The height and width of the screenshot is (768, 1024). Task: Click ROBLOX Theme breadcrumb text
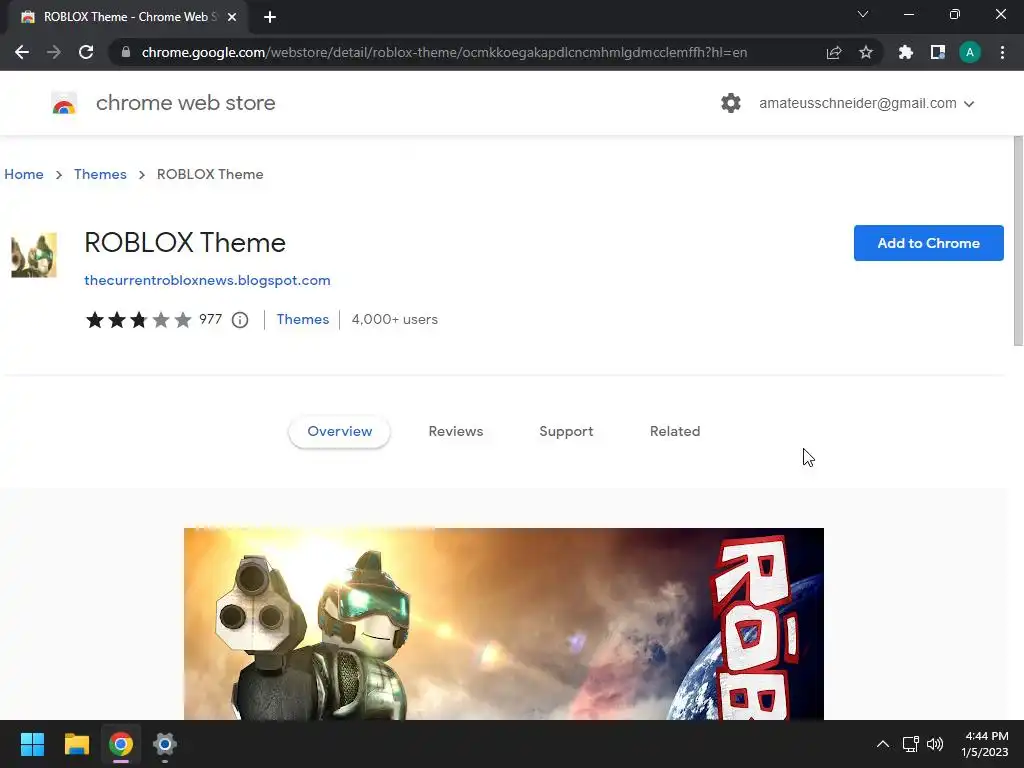tap(210, 174)
